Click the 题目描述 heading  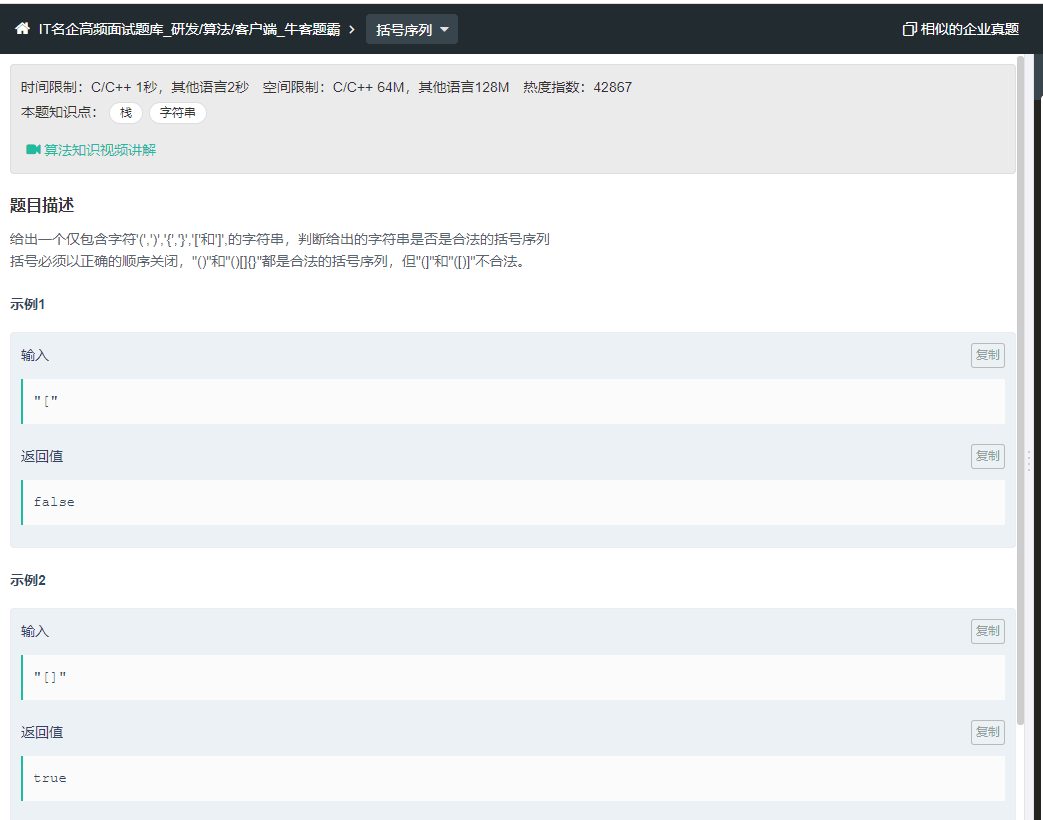coord(42,205)
